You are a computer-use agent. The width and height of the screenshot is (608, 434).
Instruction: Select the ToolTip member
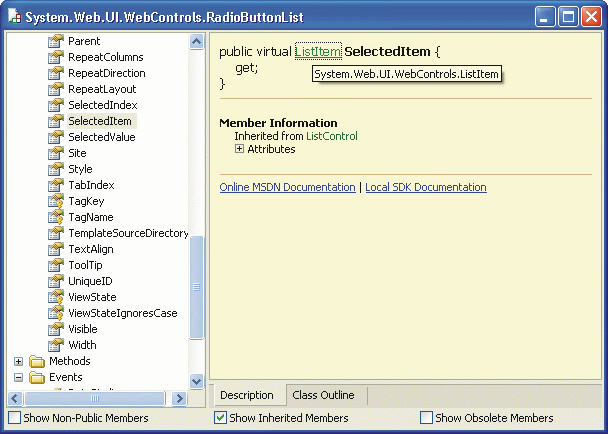(85, 265)
